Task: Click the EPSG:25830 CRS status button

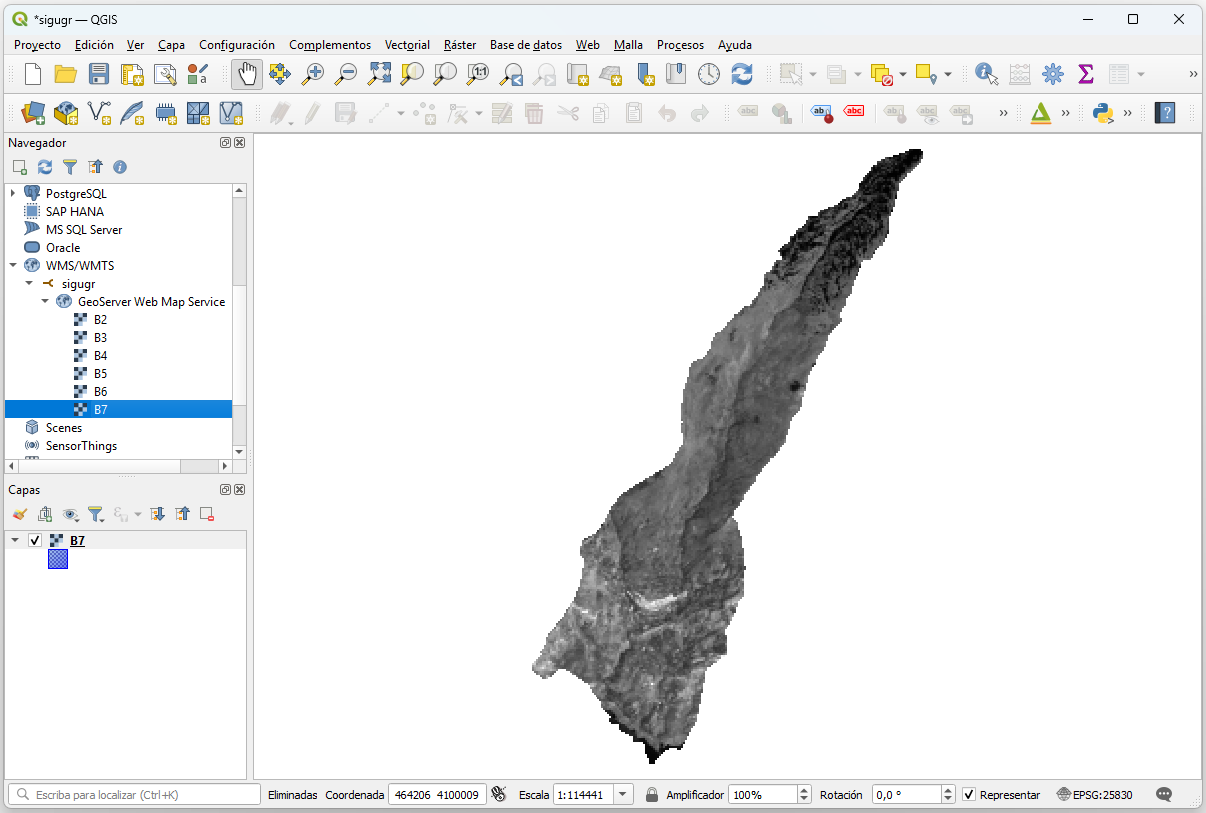Action: (x=1103, y=794)
